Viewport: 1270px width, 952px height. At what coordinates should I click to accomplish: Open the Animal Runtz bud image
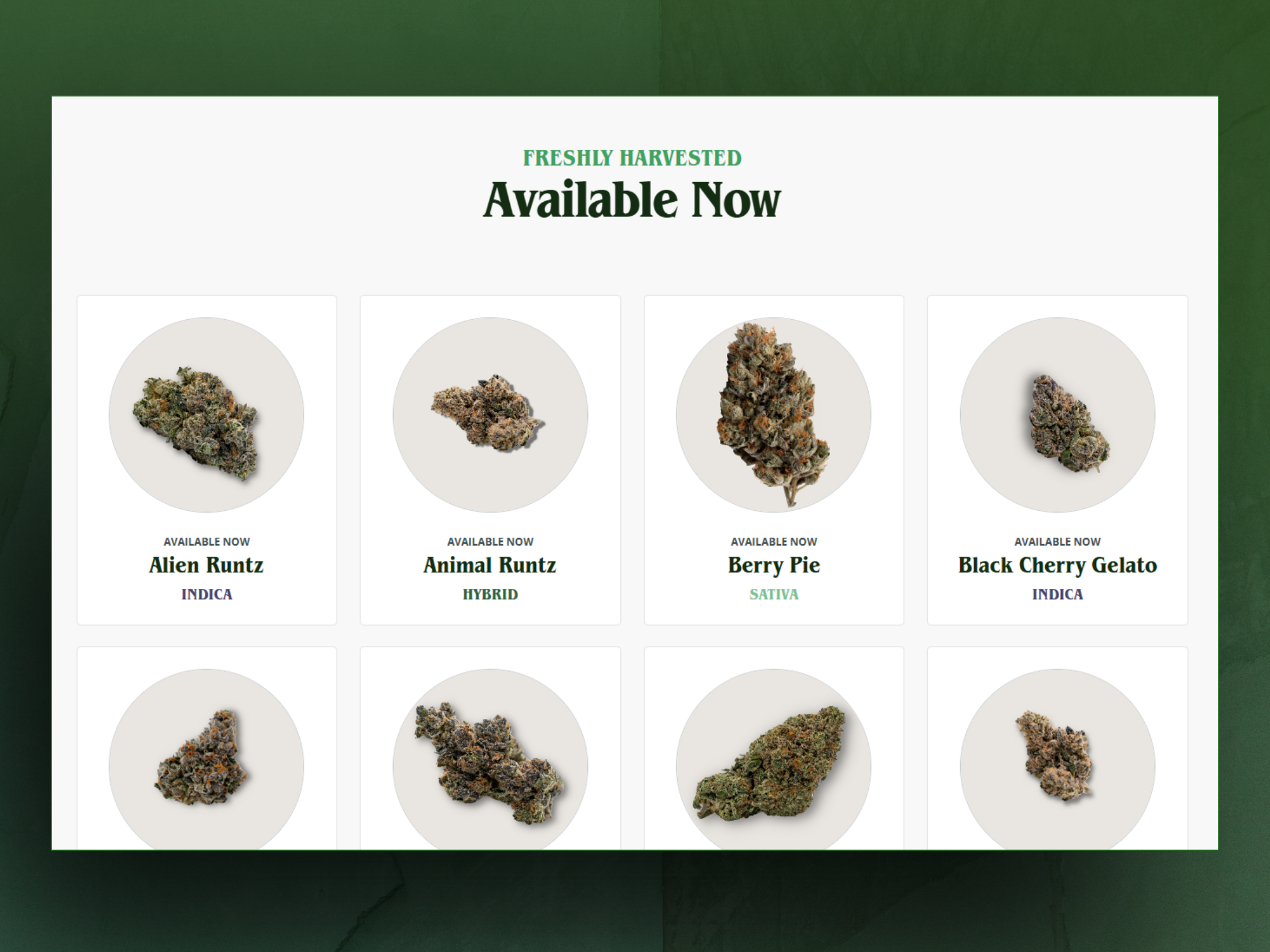click(490, 415)
